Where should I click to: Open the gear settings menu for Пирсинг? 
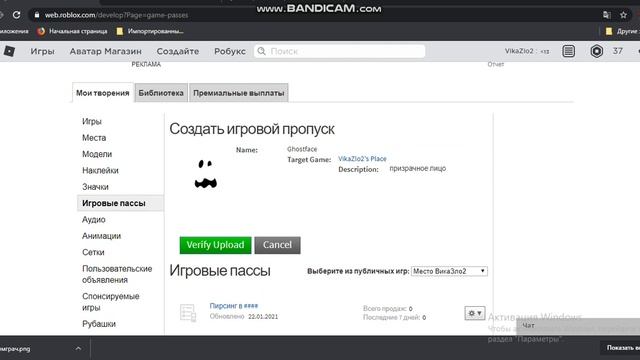pos(475,313)
